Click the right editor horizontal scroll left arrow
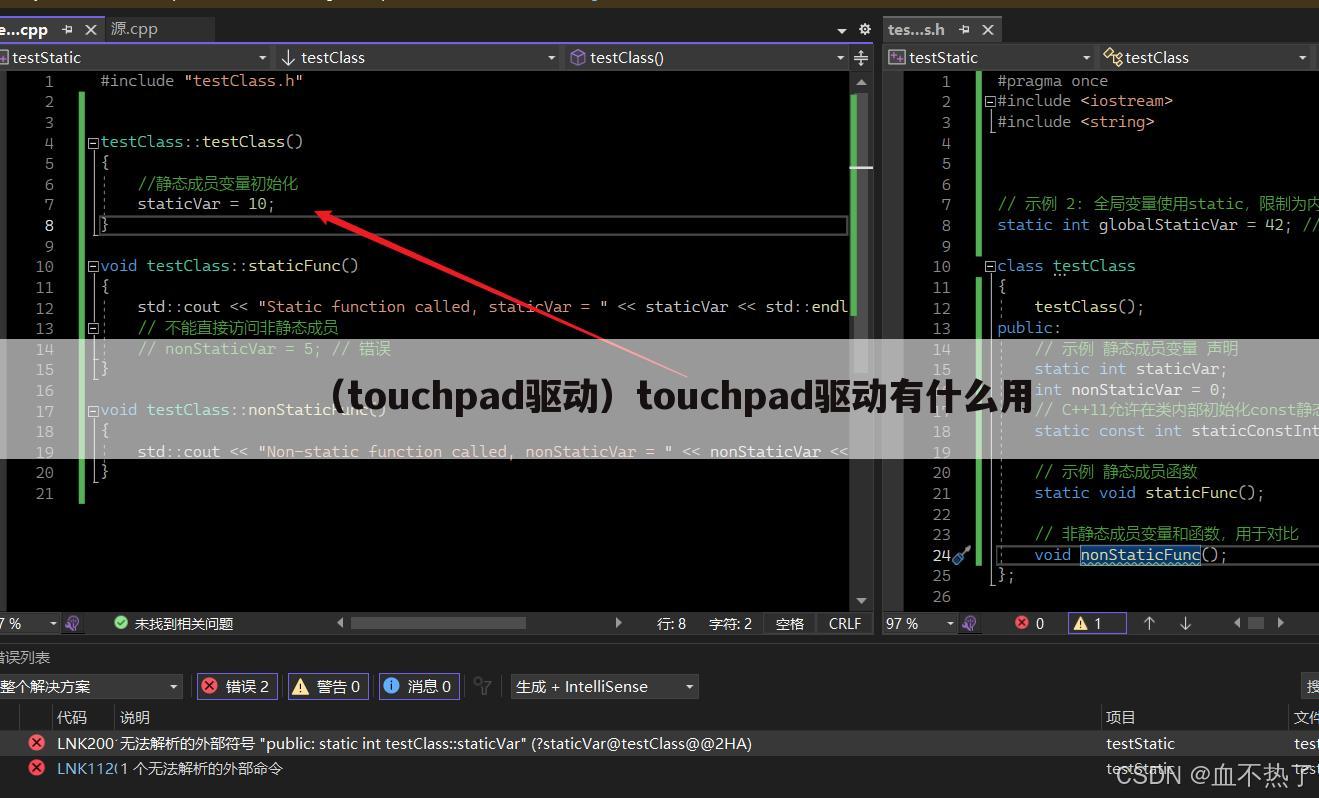This screenshot has width=1319, height=798. [1237, 623]
